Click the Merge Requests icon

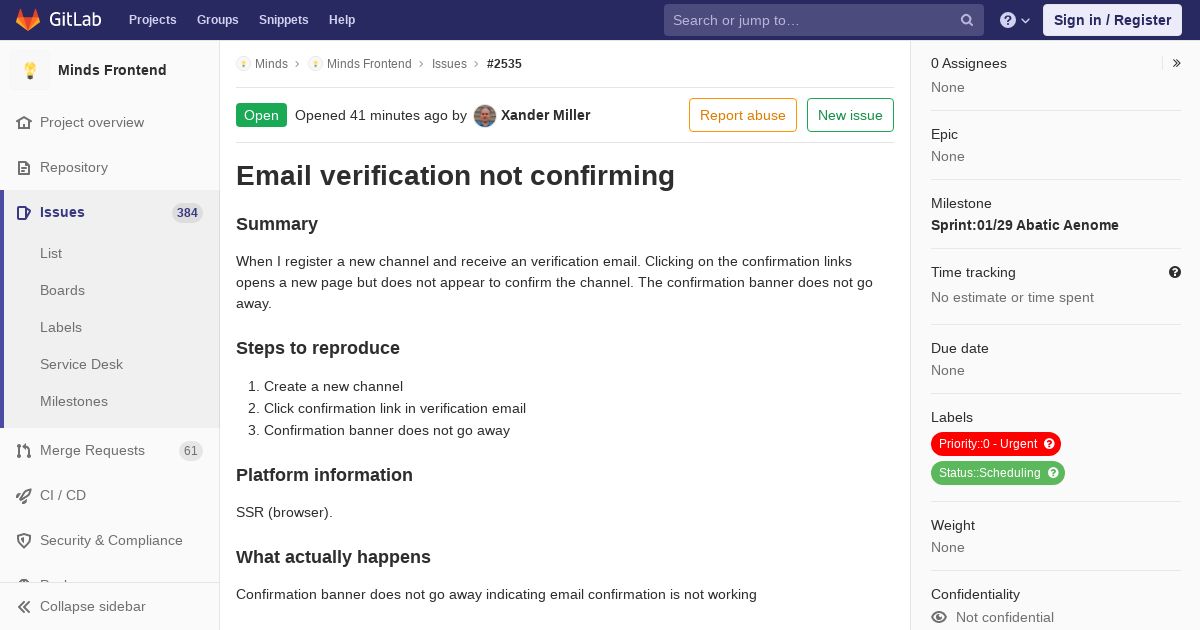(x=24, y=450)
